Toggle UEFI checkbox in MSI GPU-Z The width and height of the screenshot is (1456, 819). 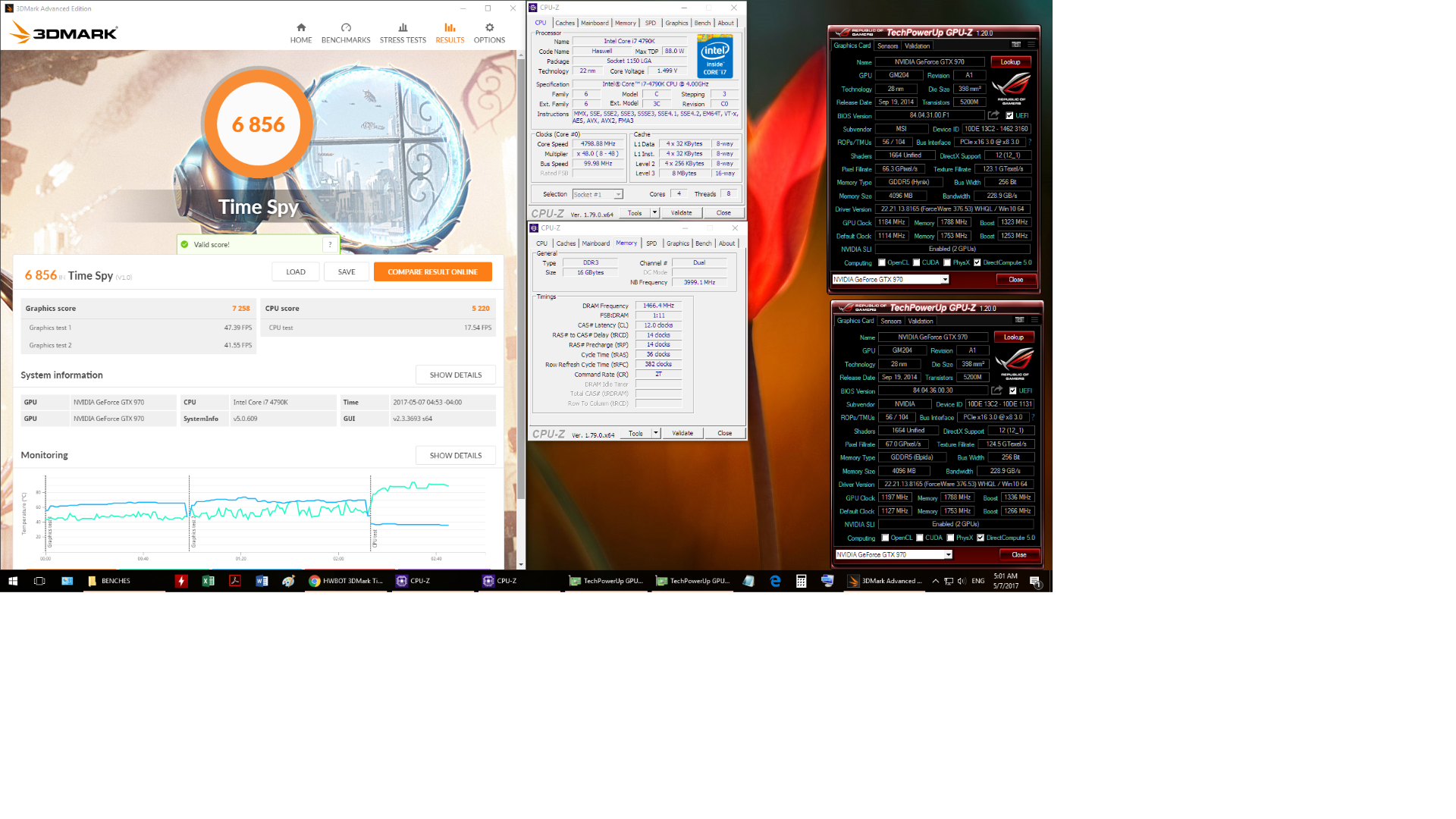(x=1009, y=115)
